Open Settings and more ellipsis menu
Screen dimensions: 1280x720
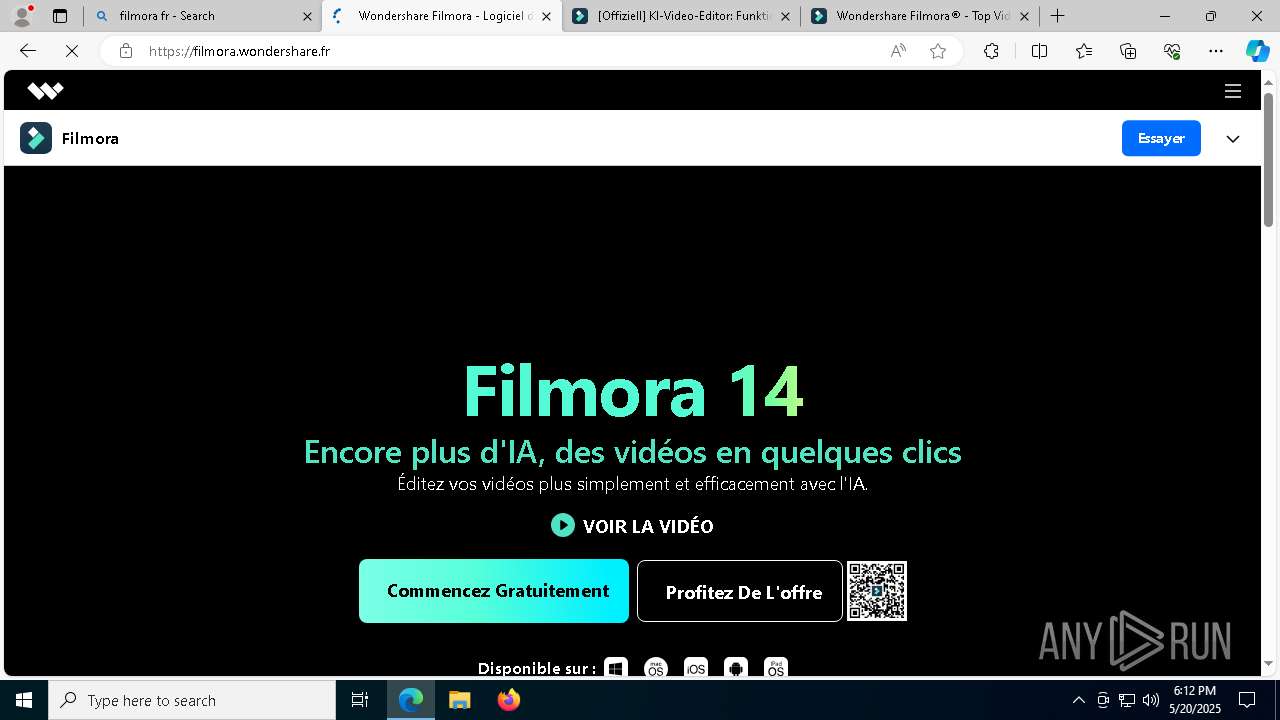tap(1216, 51)
